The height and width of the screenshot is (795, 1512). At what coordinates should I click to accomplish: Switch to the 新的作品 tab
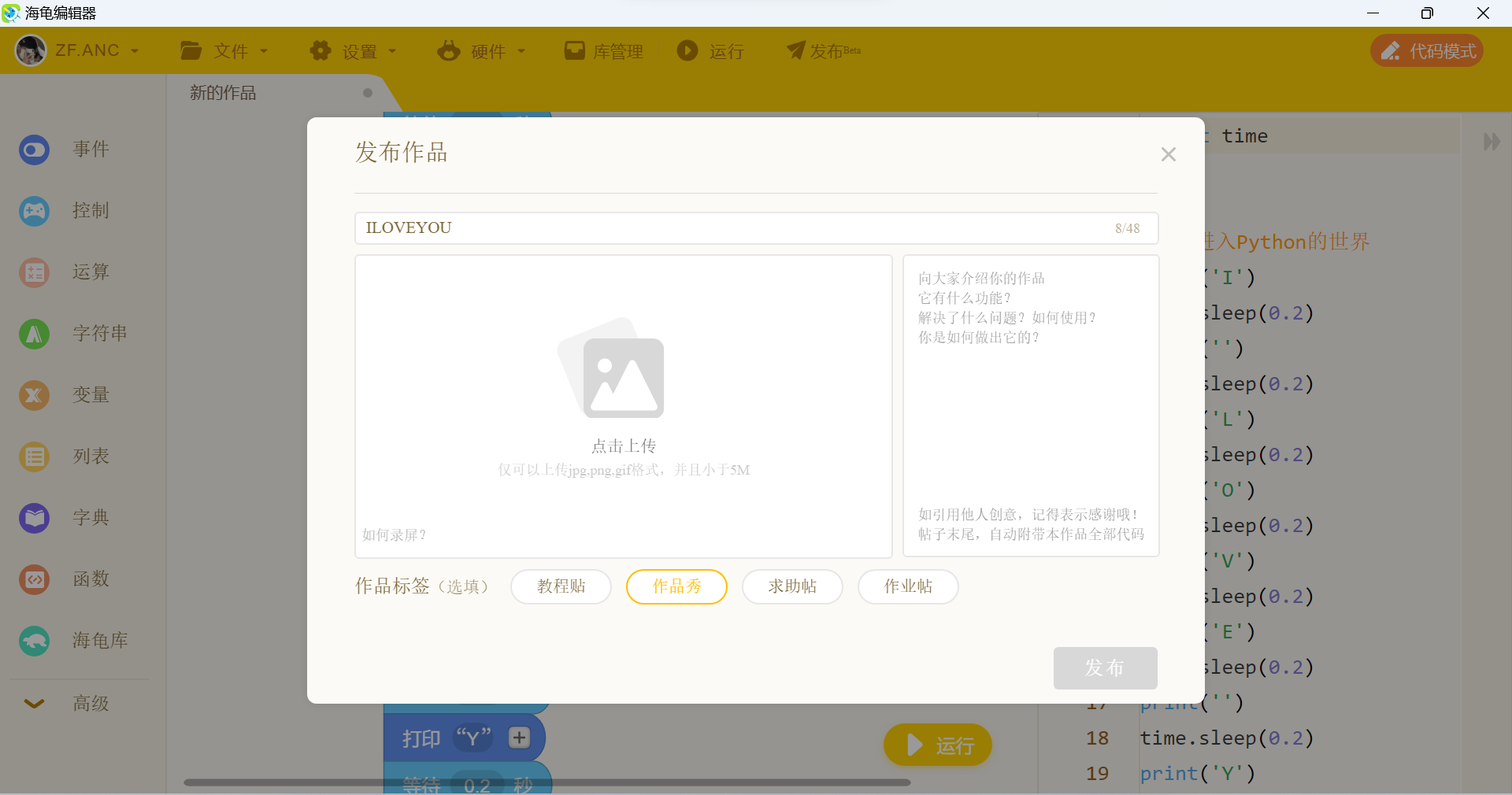point(223,93)
